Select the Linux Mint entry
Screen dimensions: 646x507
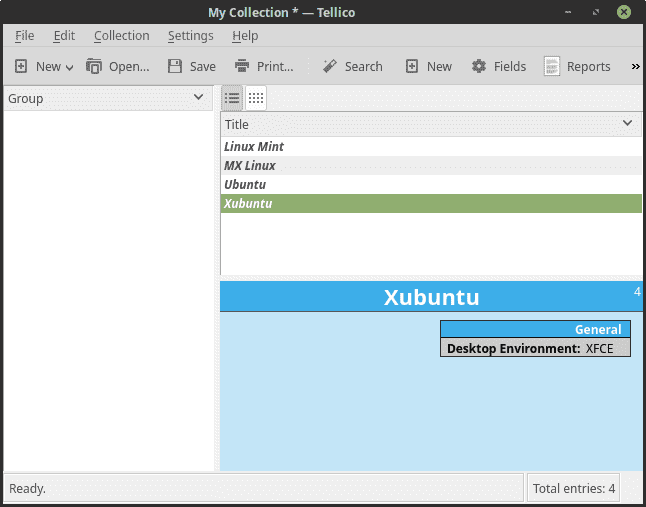431,147
